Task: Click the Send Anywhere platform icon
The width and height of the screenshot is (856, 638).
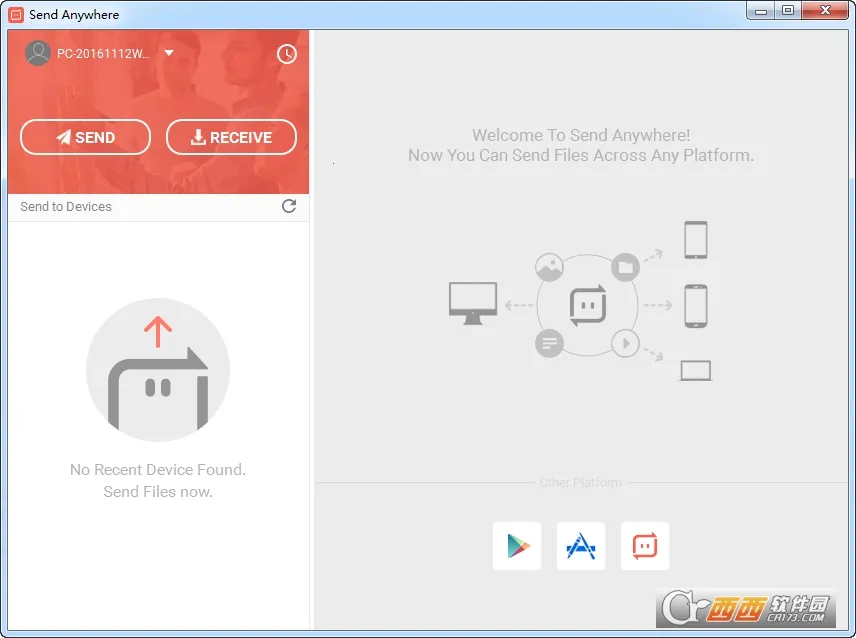Action: (x=645, y=545)
